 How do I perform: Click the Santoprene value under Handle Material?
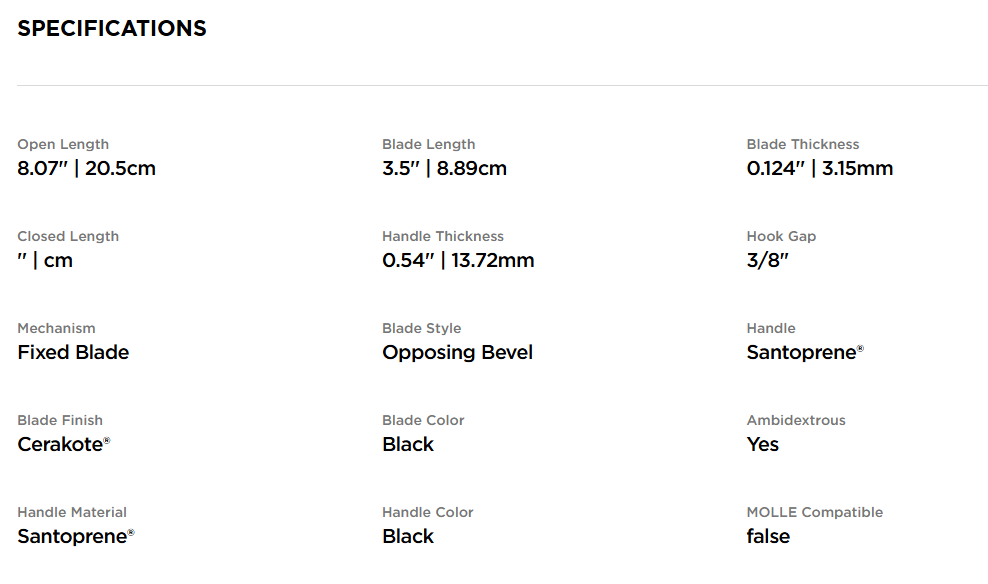click(x=73, y=536)
